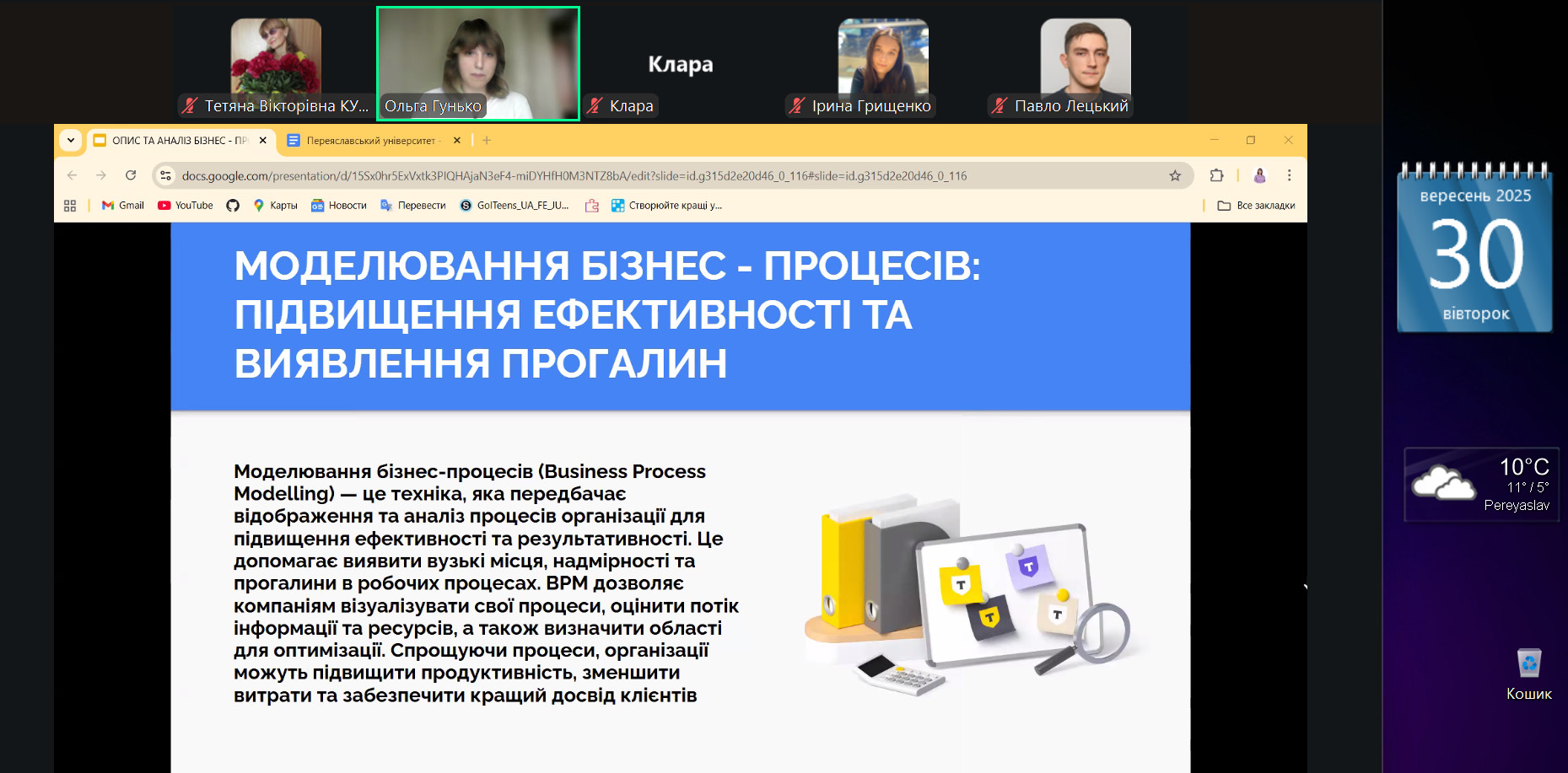Open the GitHub bookmark icon
This screenshot has width=1568, height=773.
coord(233,206)
